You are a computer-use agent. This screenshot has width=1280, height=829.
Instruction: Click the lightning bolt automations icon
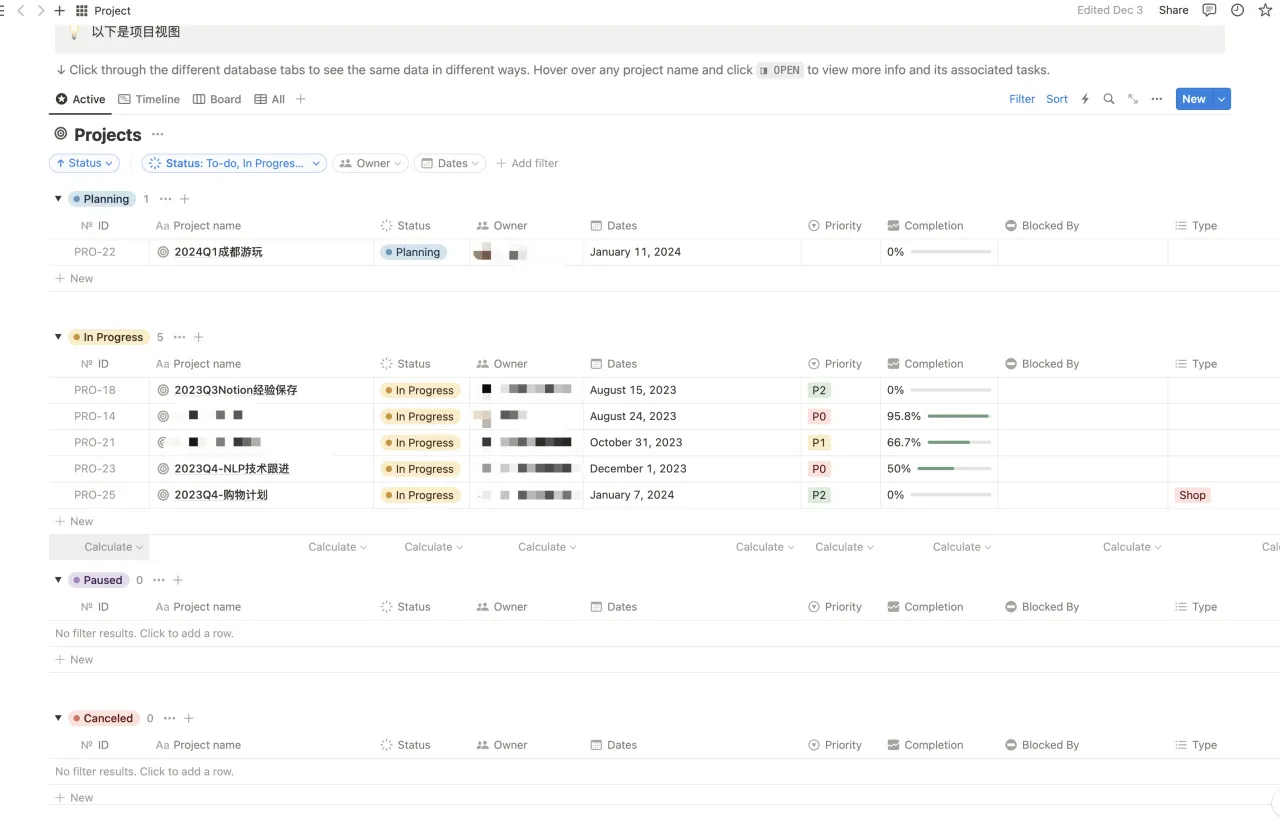tap(1085, 99)
